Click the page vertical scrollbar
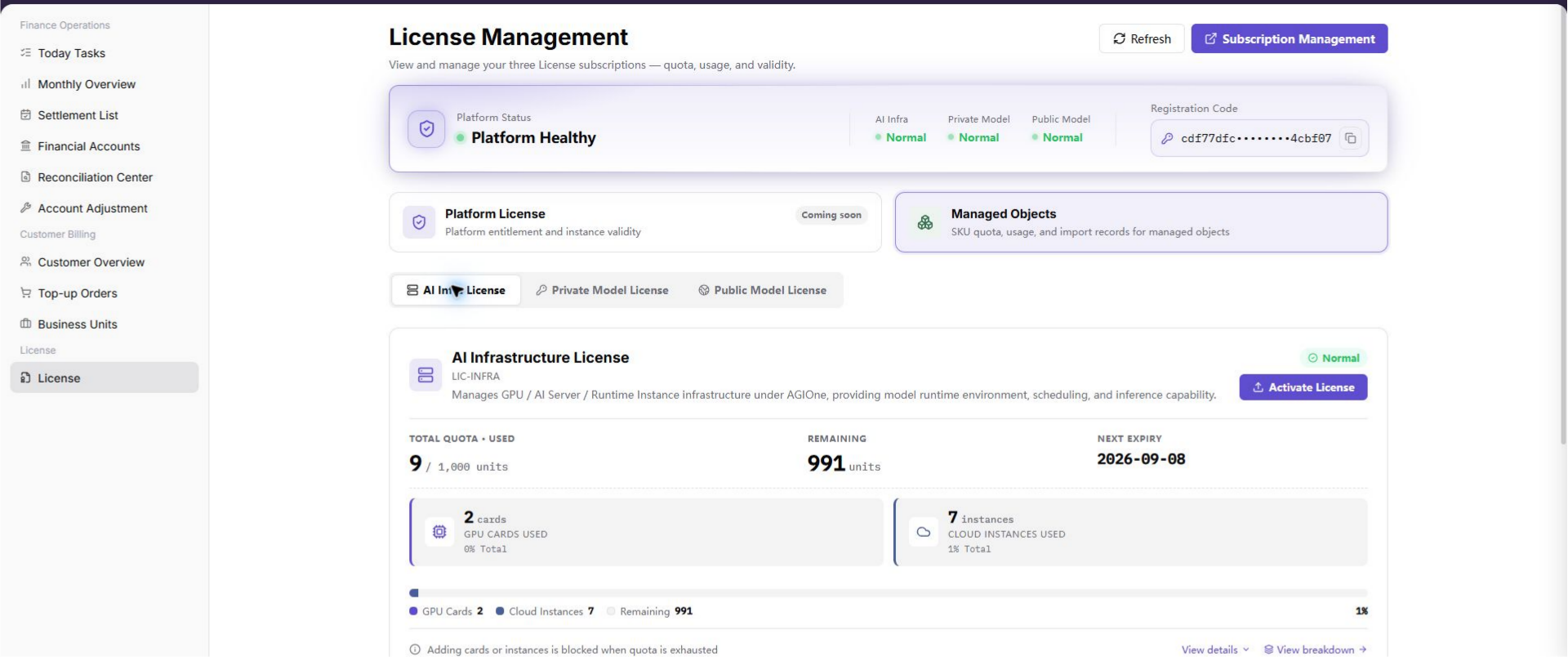This screenshot has width=1568, height=657. click(x=1563, y=225)
